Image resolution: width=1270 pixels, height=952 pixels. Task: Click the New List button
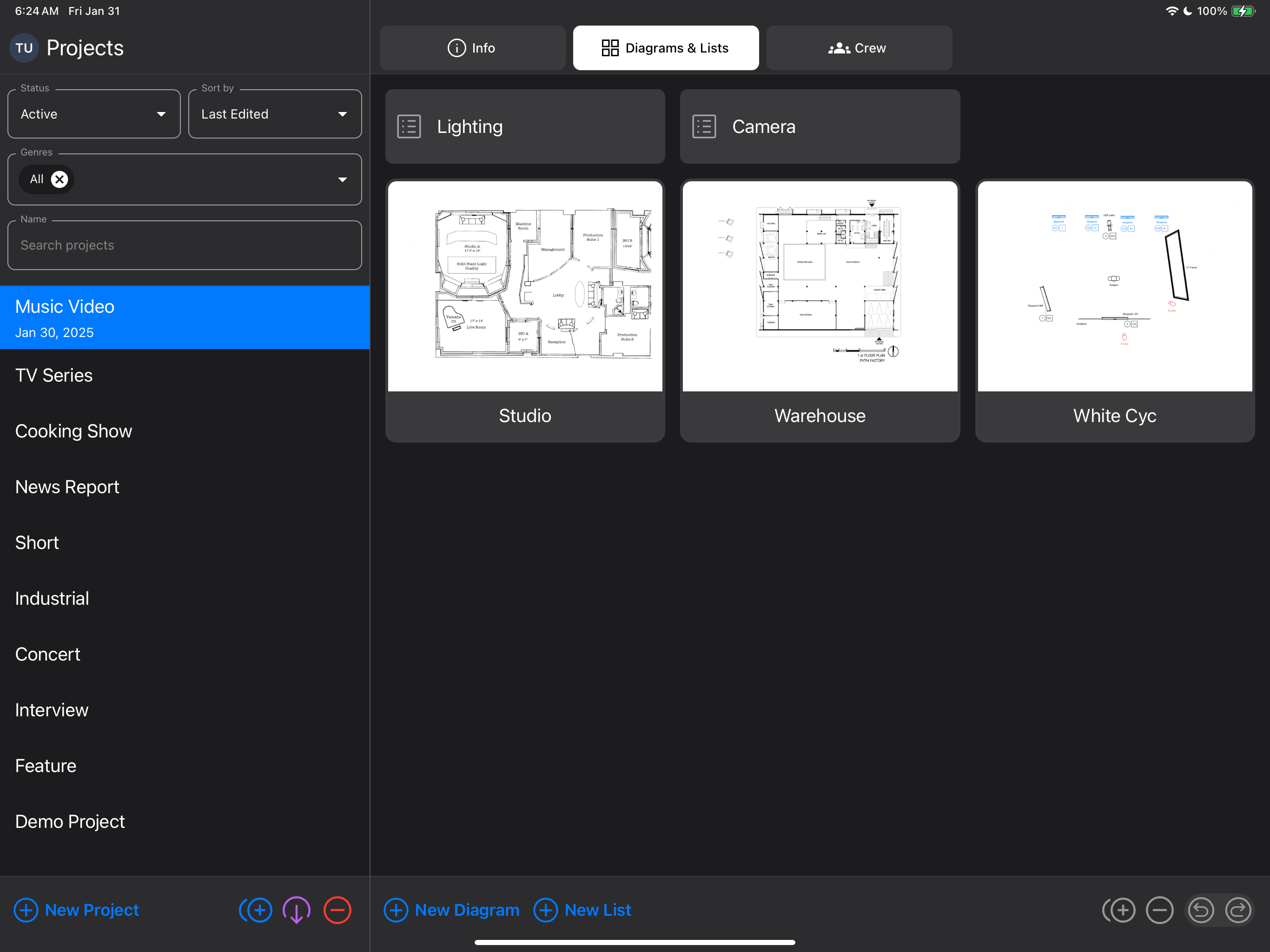point(582,910)
